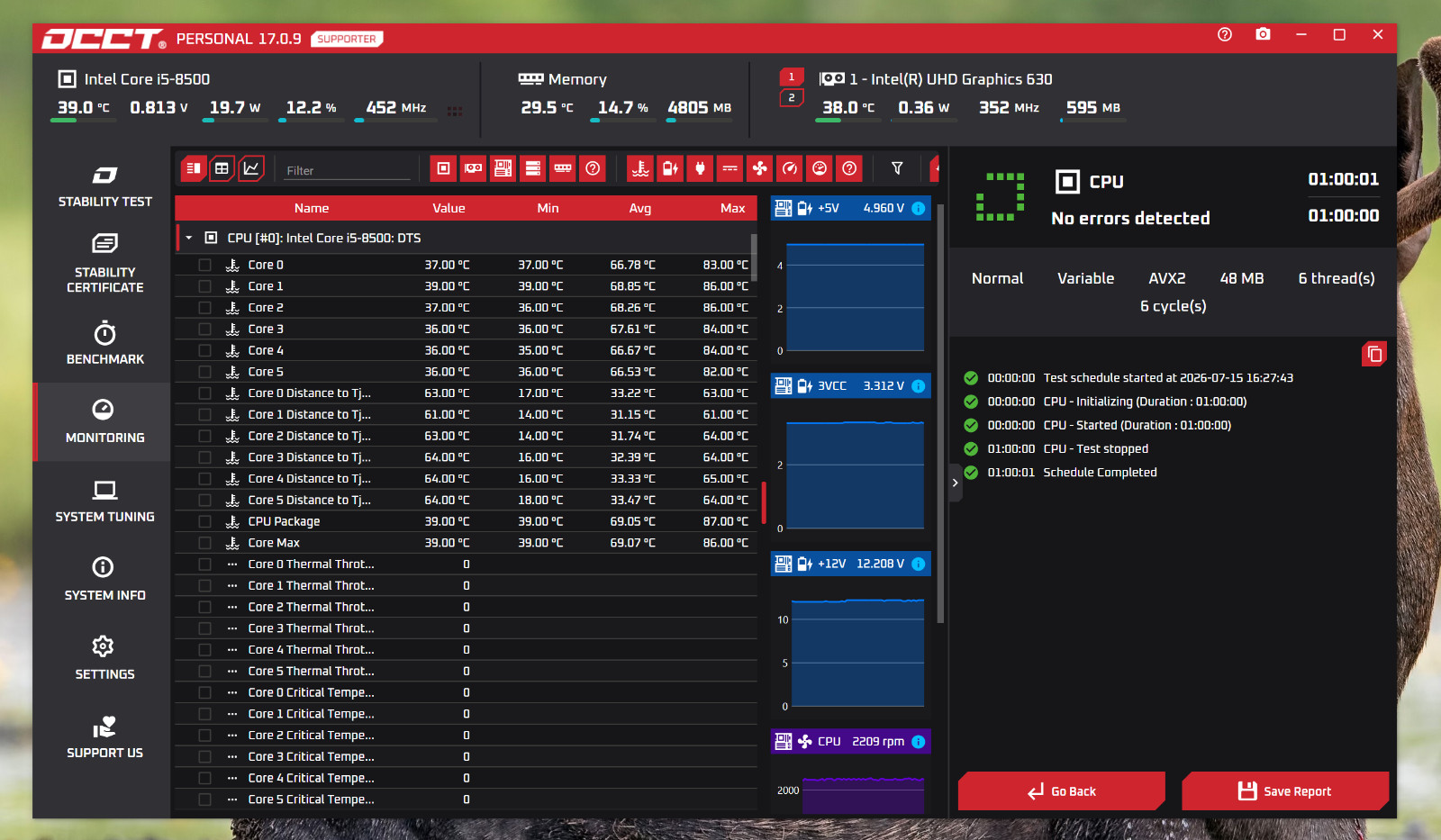This screenshot has height=840, width=1441.
Task: Open the System Info section
Action: click(x=104, y=580)
